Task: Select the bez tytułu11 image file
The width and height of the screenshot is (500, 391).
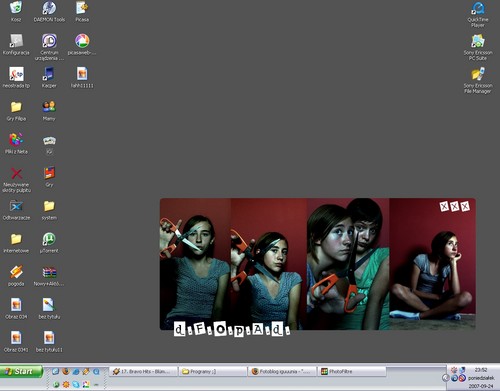Action: pos(49,342)
